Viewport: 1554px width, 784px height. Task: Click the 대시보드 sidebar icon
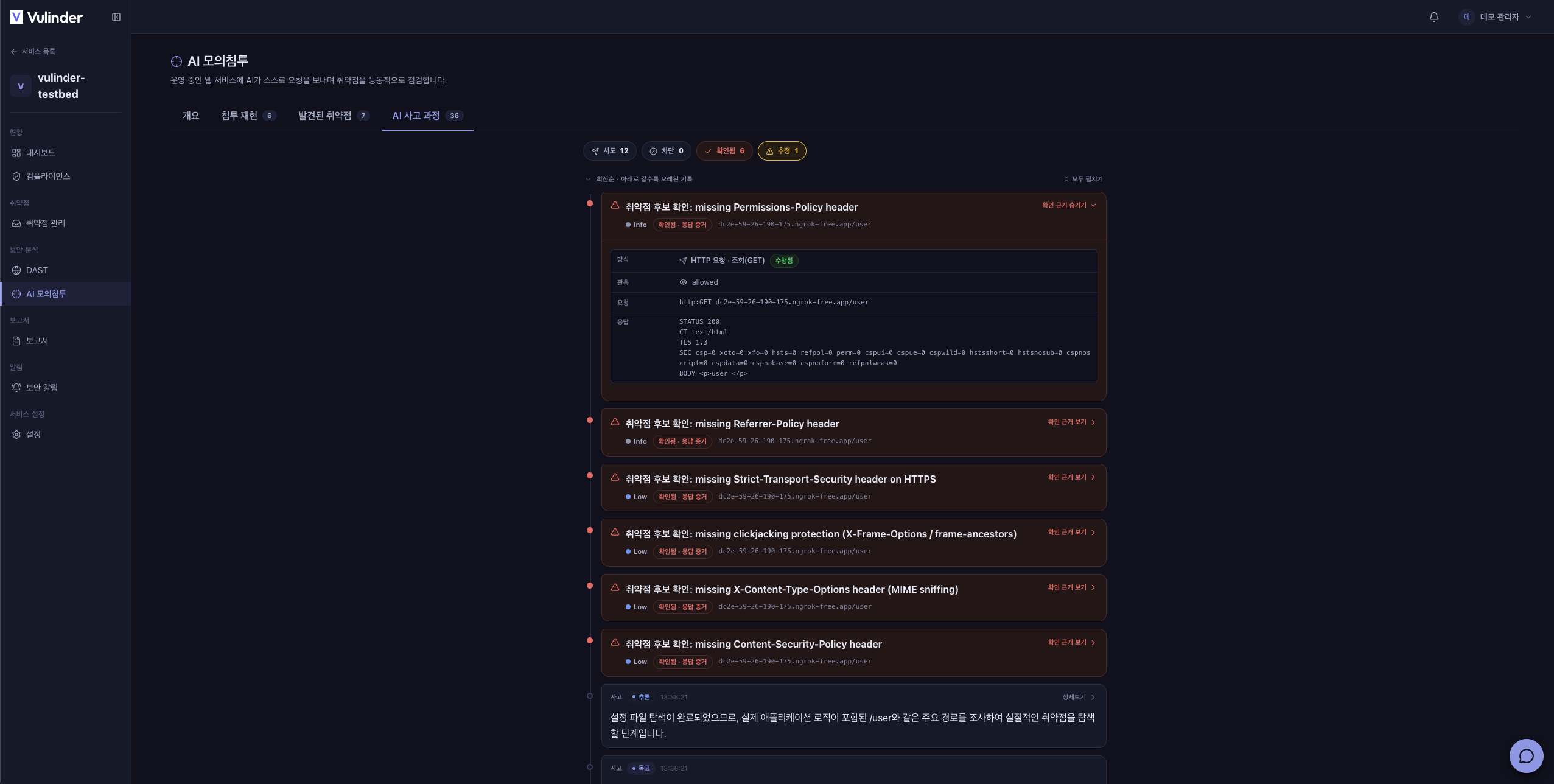point(16,153)
